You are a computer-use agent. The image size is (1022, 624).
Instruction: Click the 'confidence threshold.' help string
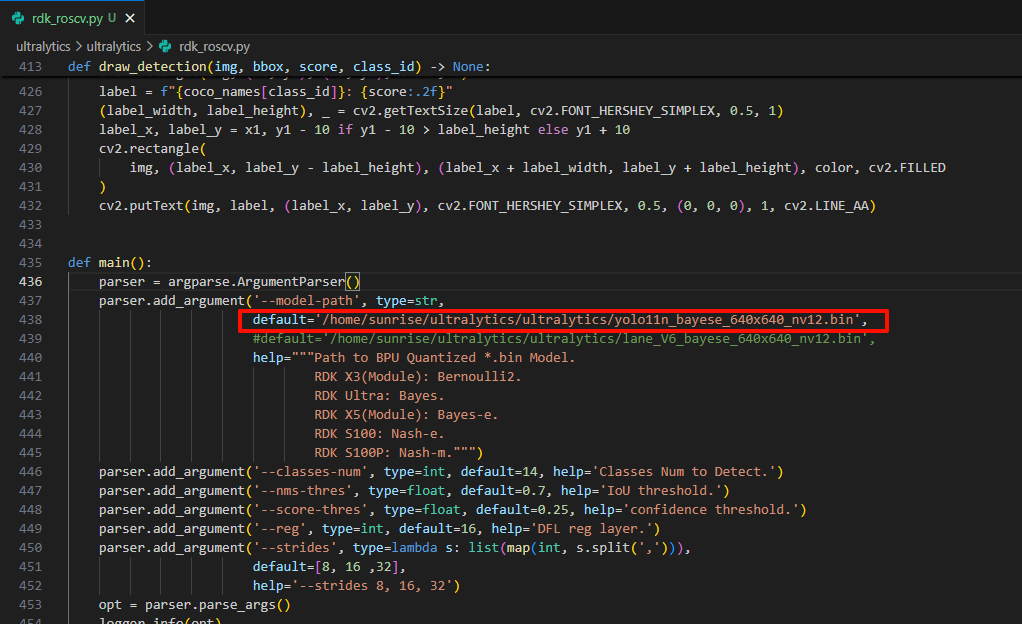point(714,510)
